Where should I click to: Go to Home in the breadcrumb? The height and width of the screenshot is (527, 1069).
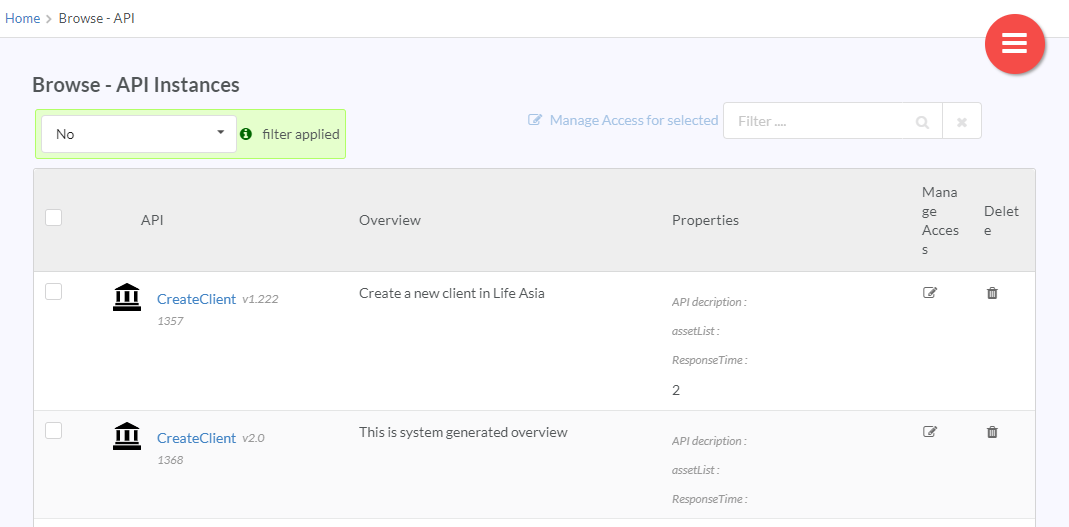[x=22, y=18]
